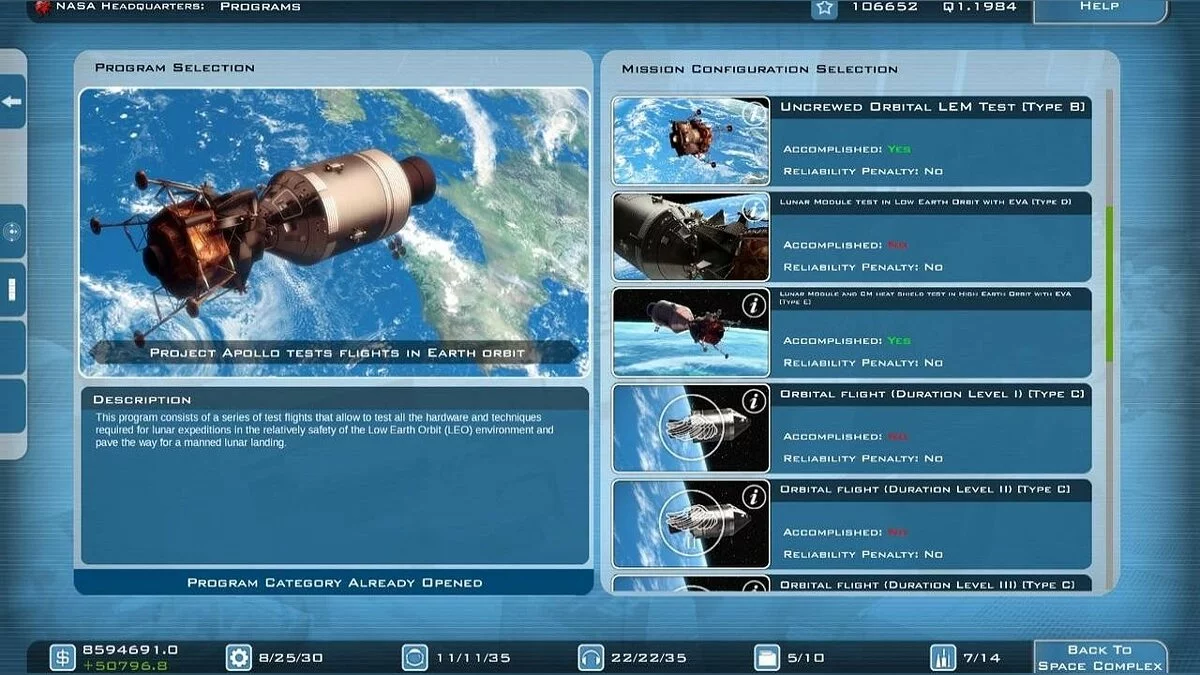Screen dimensions: 1200x675
Task: Select Uncrewed Orbital LEM Test thumbnail
Action: [x=691, y=140]
